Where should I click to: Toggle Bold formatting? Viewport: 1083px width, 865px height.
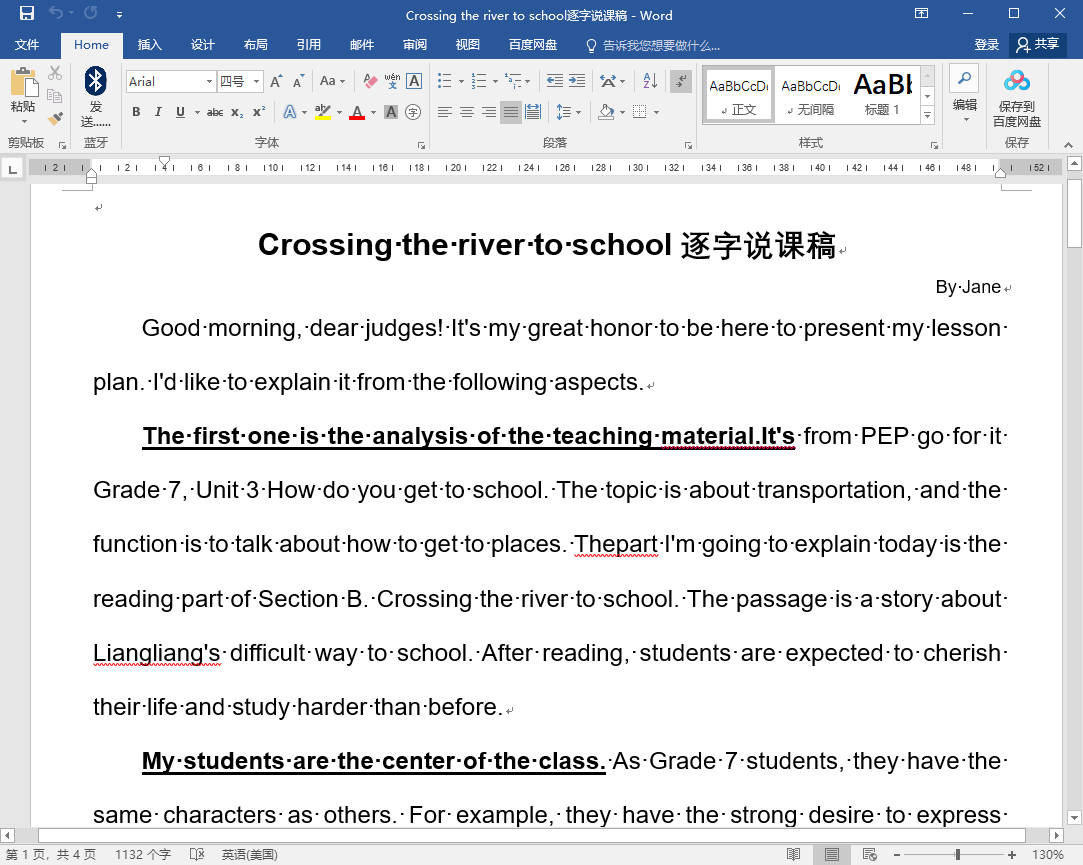coord(136,112)
